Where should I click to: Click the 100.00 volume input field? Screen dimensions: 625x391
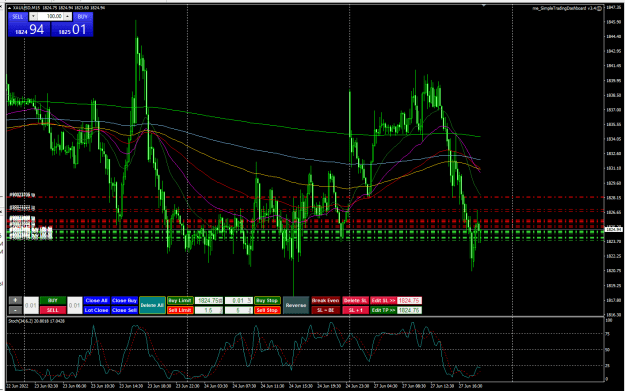coord(51,16)
